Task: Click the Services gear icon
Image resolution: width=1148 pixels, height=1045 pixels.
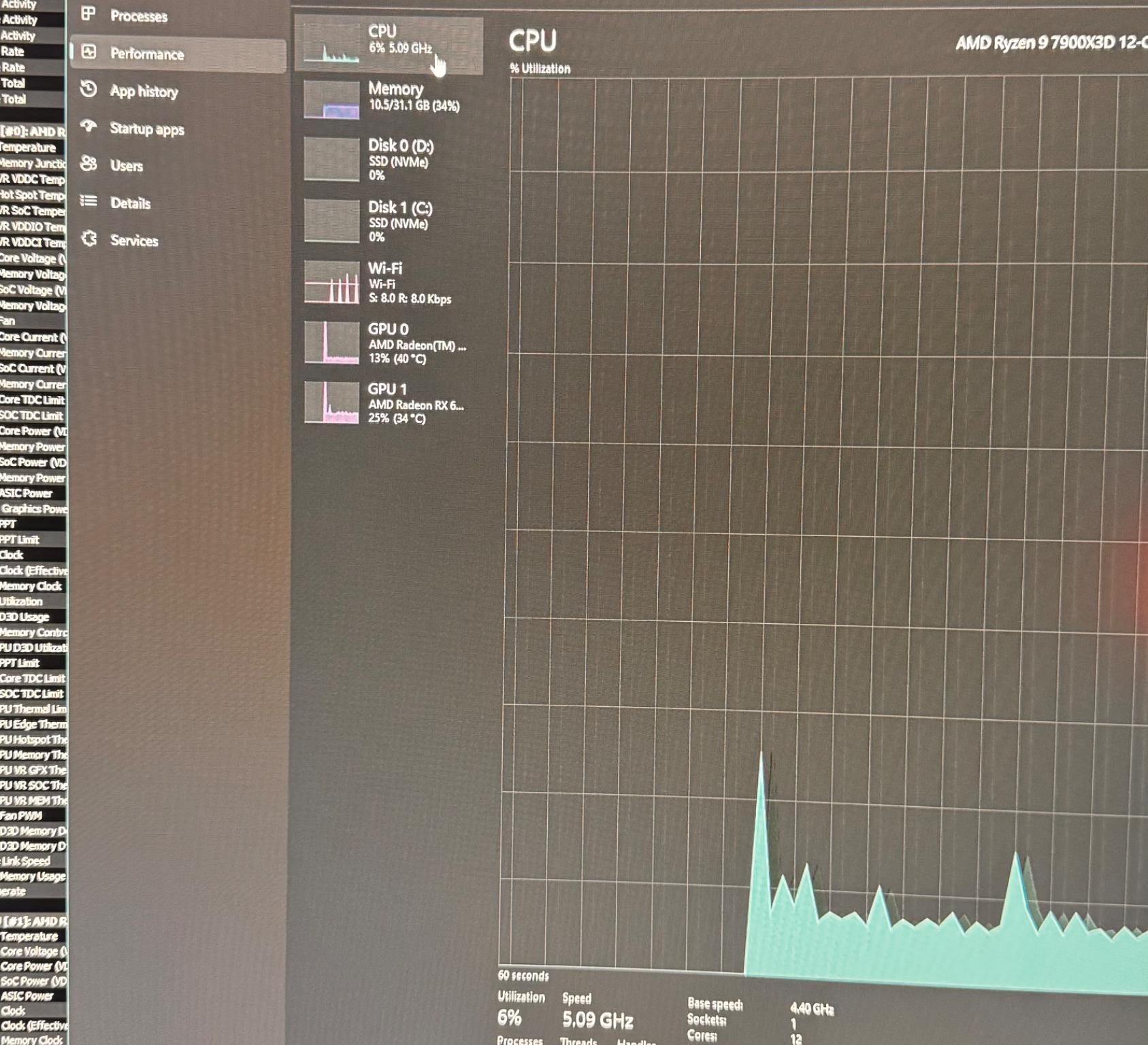Action: coord(88,239)
